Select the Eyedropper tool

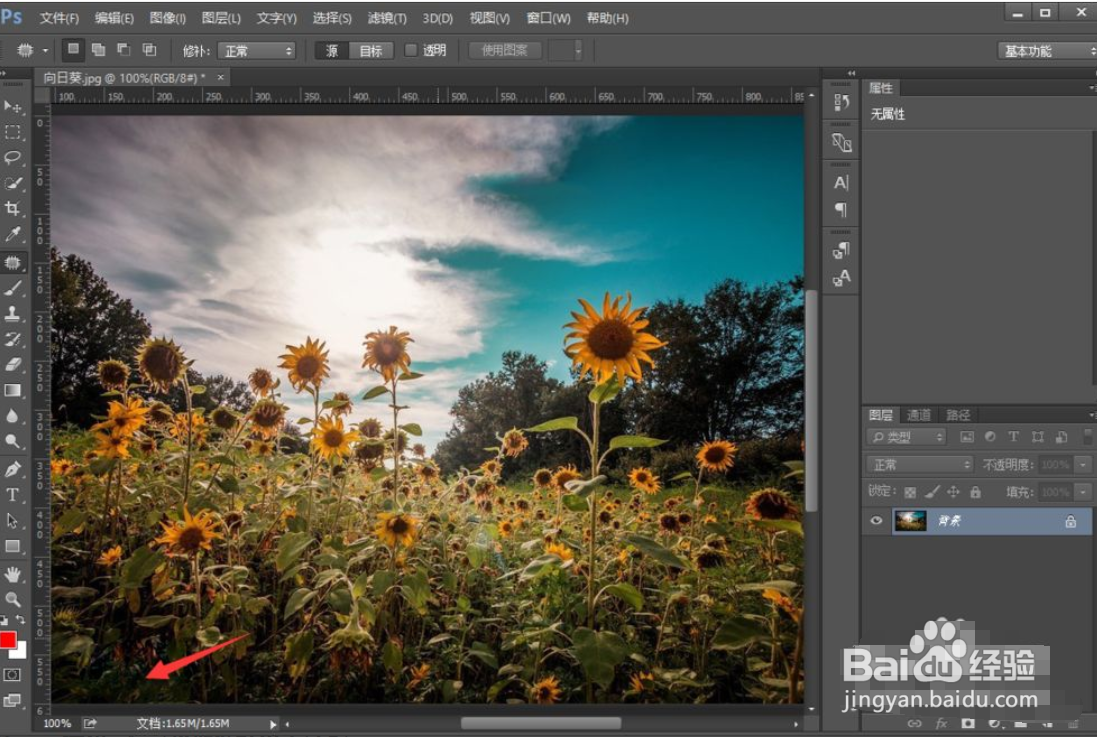click(13, 234)
